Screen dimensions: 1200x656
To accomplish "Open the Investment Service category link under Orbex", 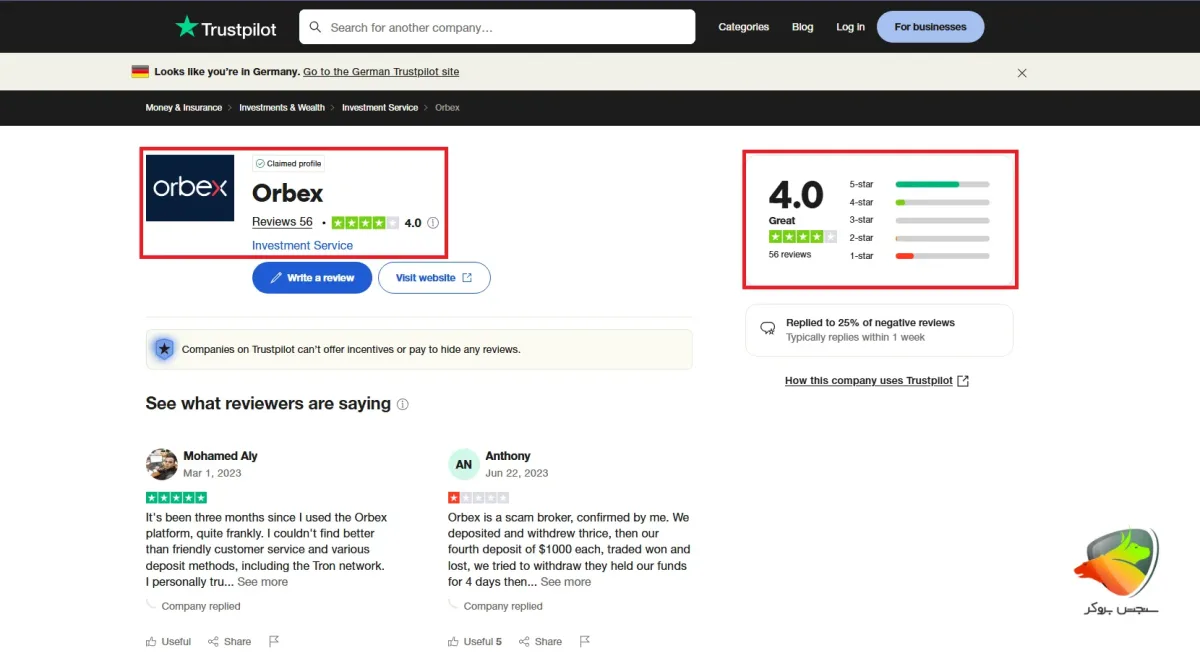I will (302, 245).
